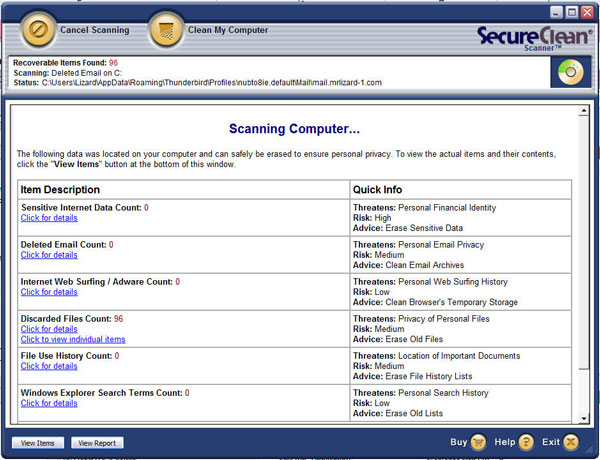Click the window resize grip corner
This screenshot has height=460, width=600.
[591, 452]
